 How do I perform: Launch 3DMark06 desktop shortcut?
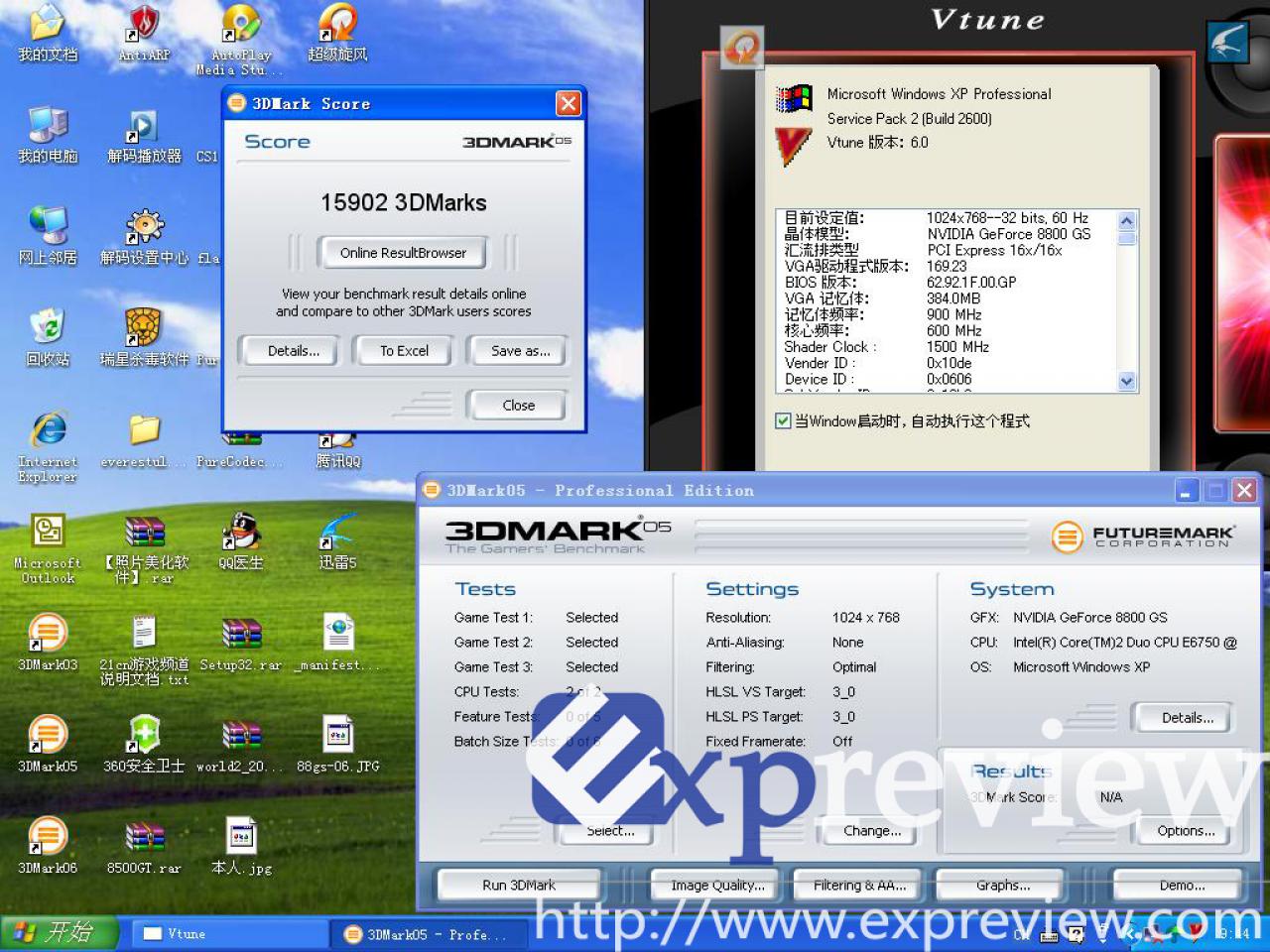(x=47, y=846)
